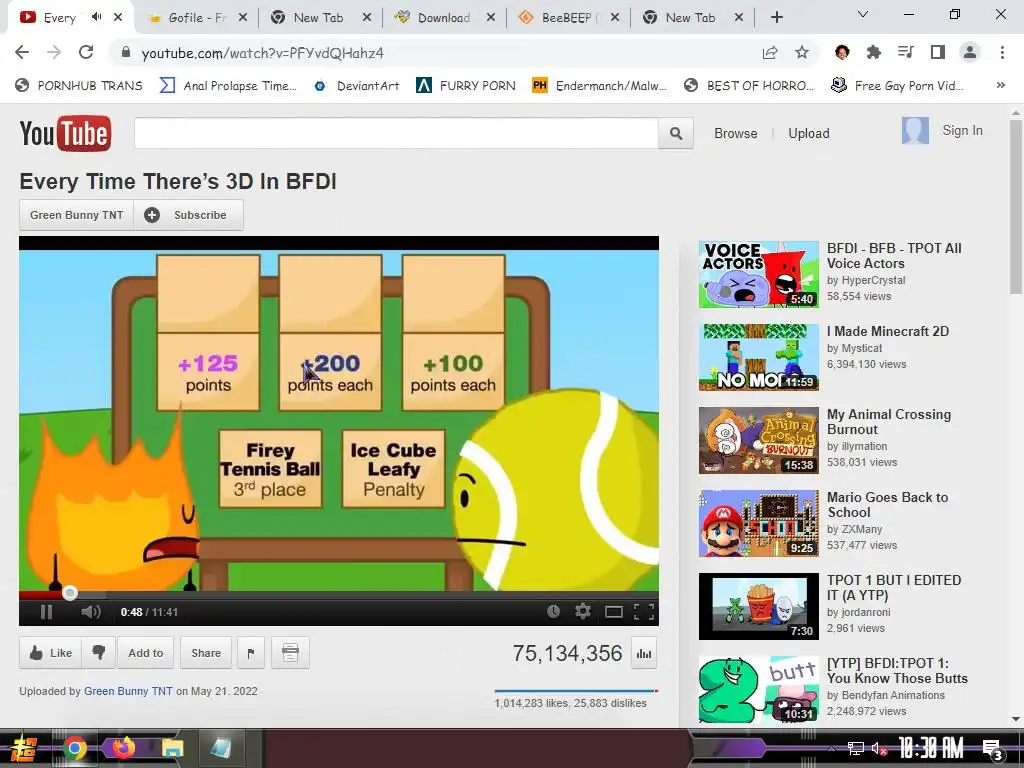Open the Browse link
1024x768 pixels.
(x=735, y=133)
